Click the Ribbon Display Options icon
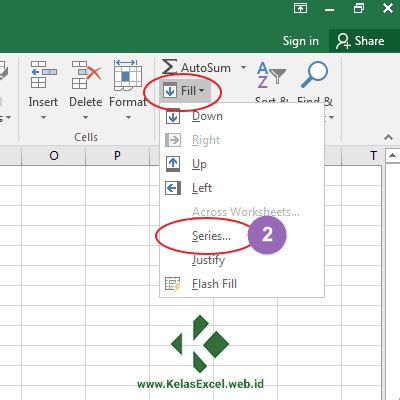400x400 pixels. pos(300,8)
